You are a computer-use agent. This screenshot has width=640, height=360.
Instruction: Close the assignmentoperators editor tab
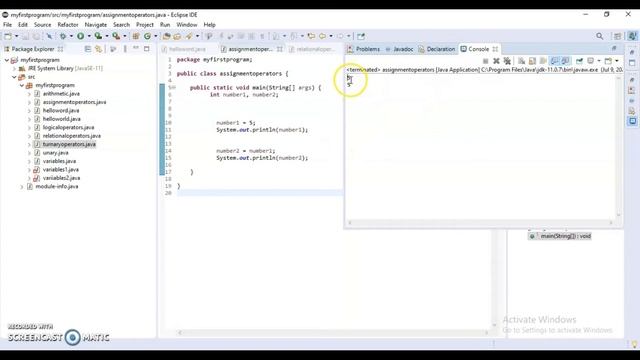tap(280, 49)
